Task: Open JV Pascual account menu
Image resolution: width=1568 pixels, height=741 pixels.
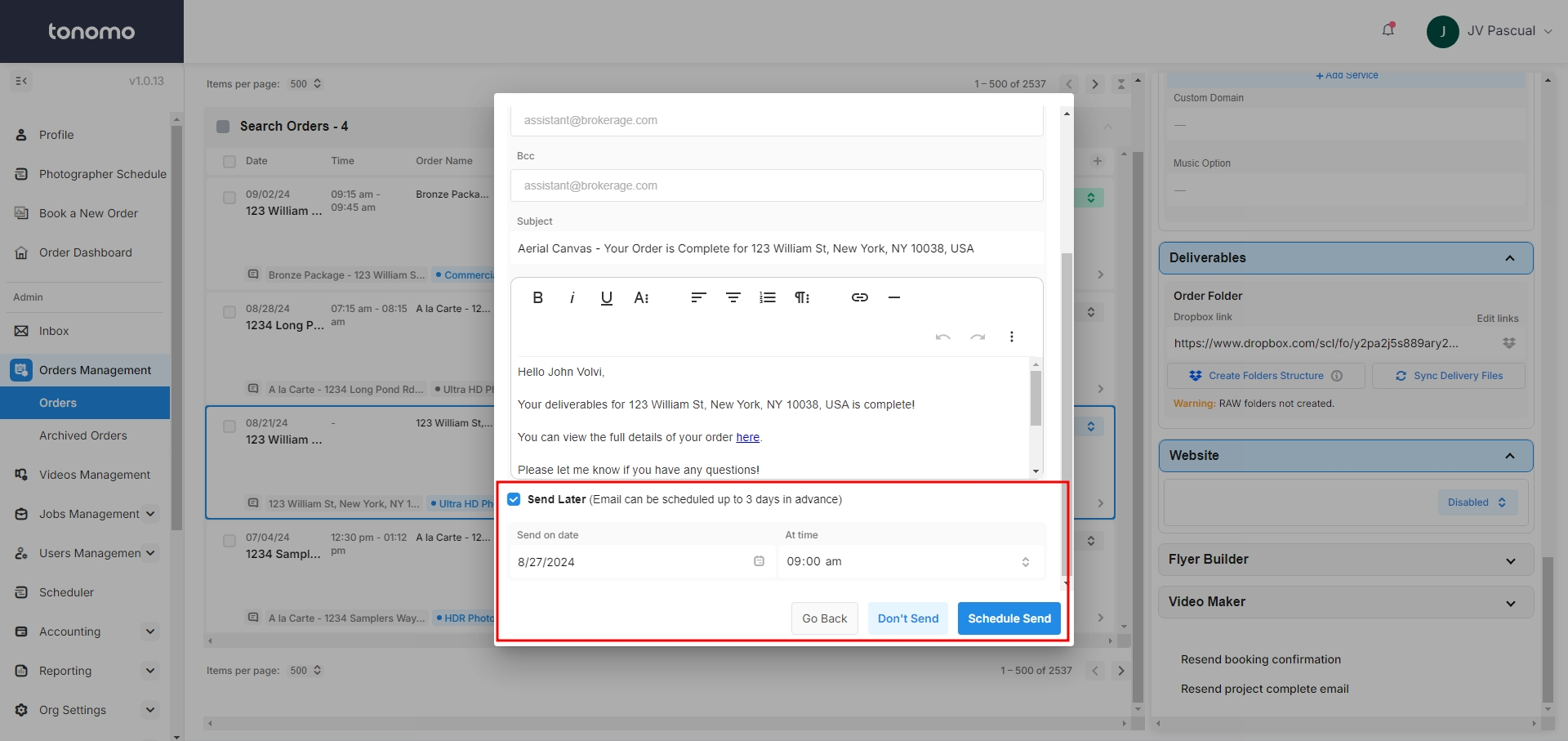Action: [1491, 31]
